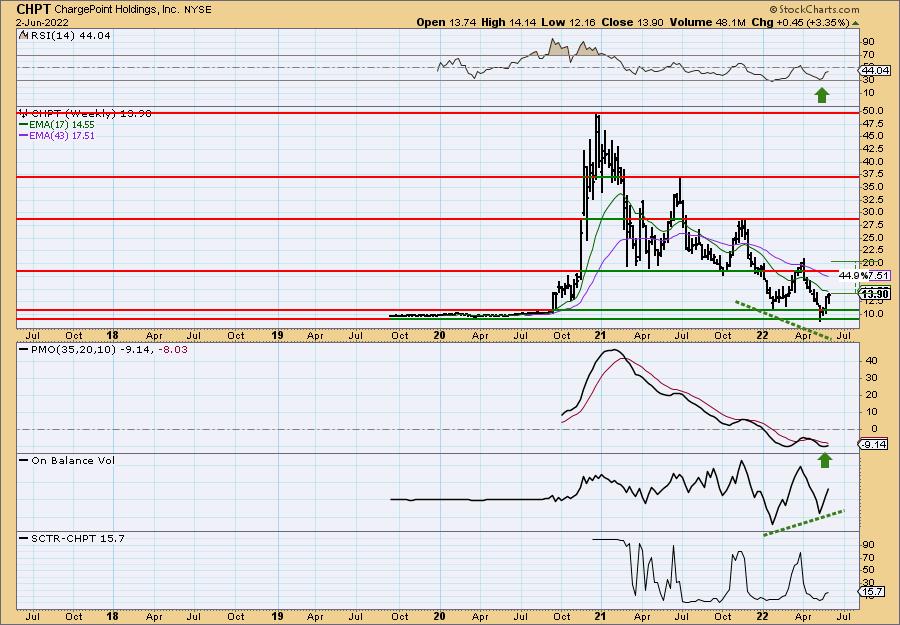Click the year 21 label on the bottom date axis
The height and width of the screenshot is (625, 900).
click(600, 616)
